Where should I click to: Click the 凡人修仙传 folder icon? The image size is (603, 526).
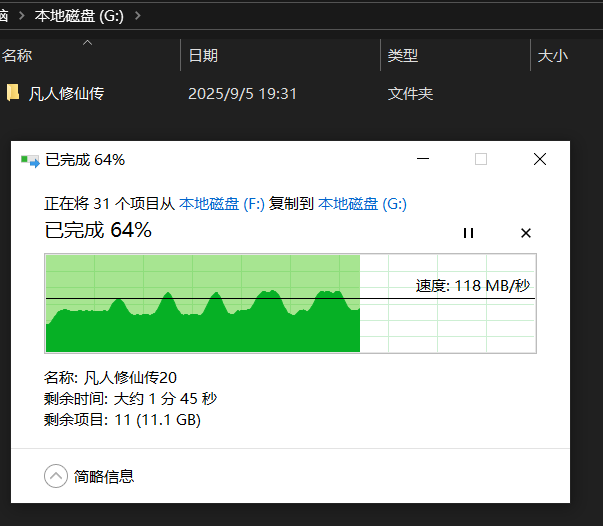[x=13, y=94]
